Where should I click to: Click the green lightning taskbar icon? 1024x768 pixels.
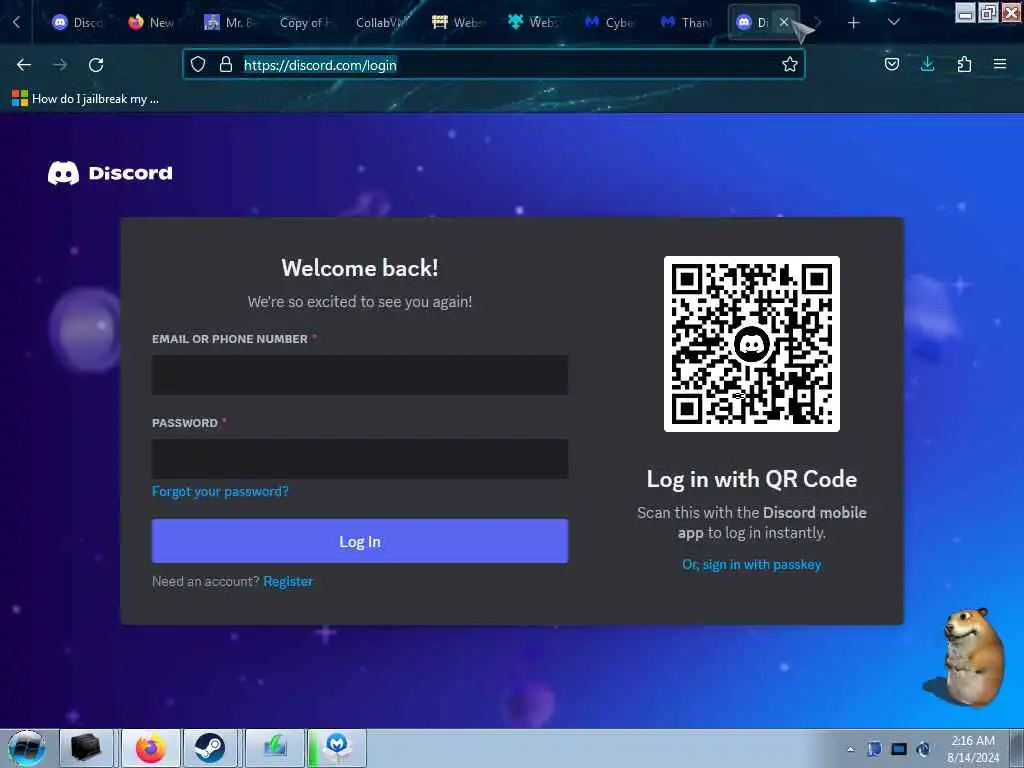click(x=274, y=748)
